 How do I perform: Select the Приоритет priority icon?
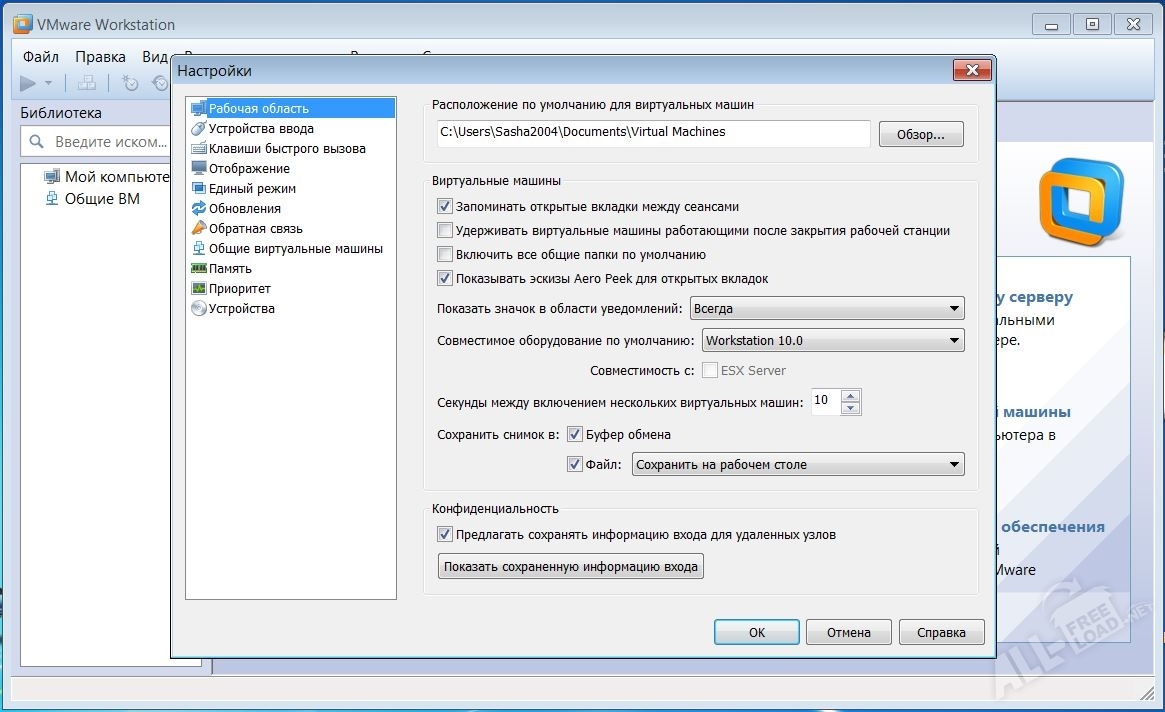click(x=199, y=288)
